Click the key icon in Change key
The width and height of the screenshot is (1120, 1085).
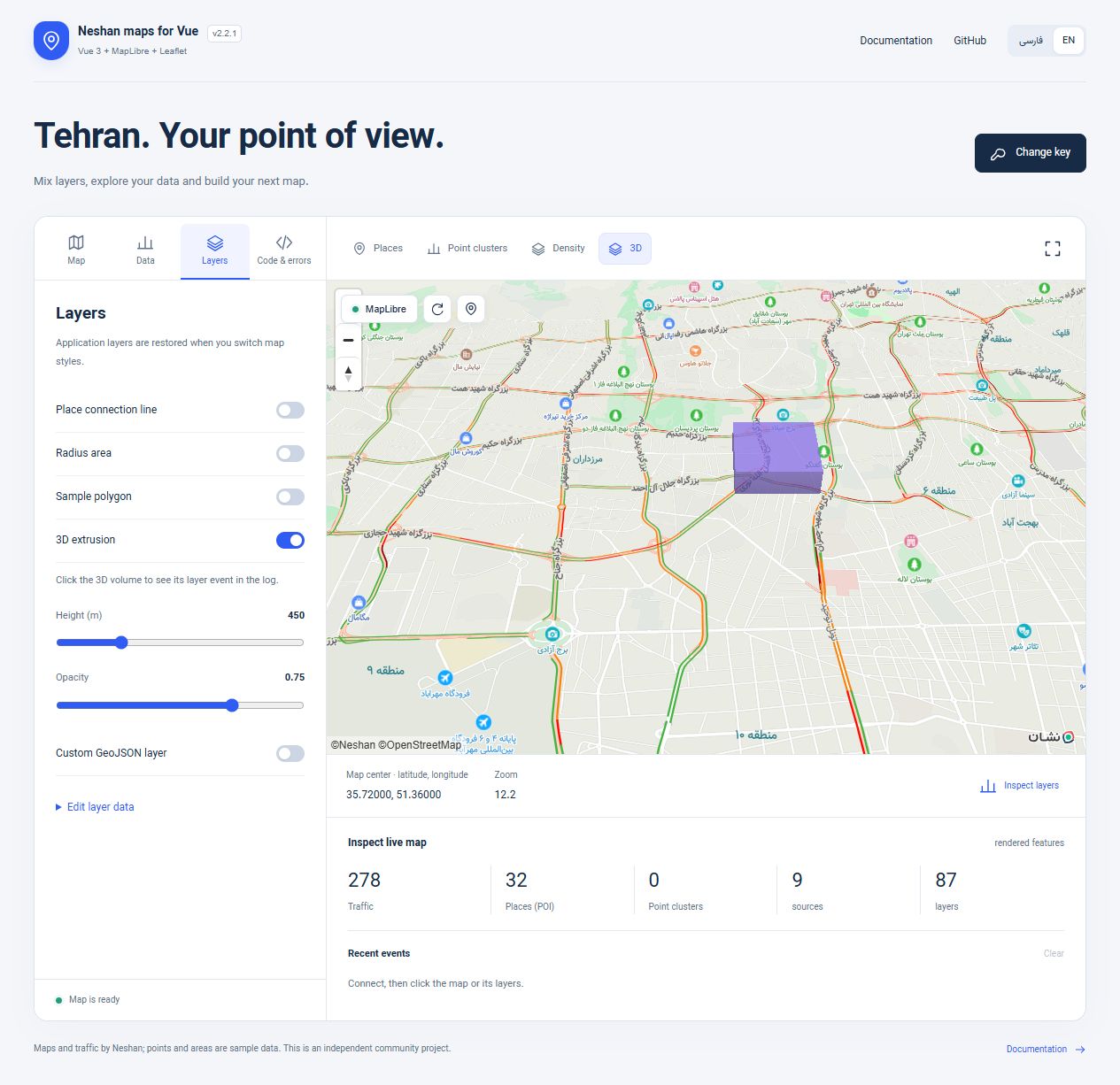998,153
